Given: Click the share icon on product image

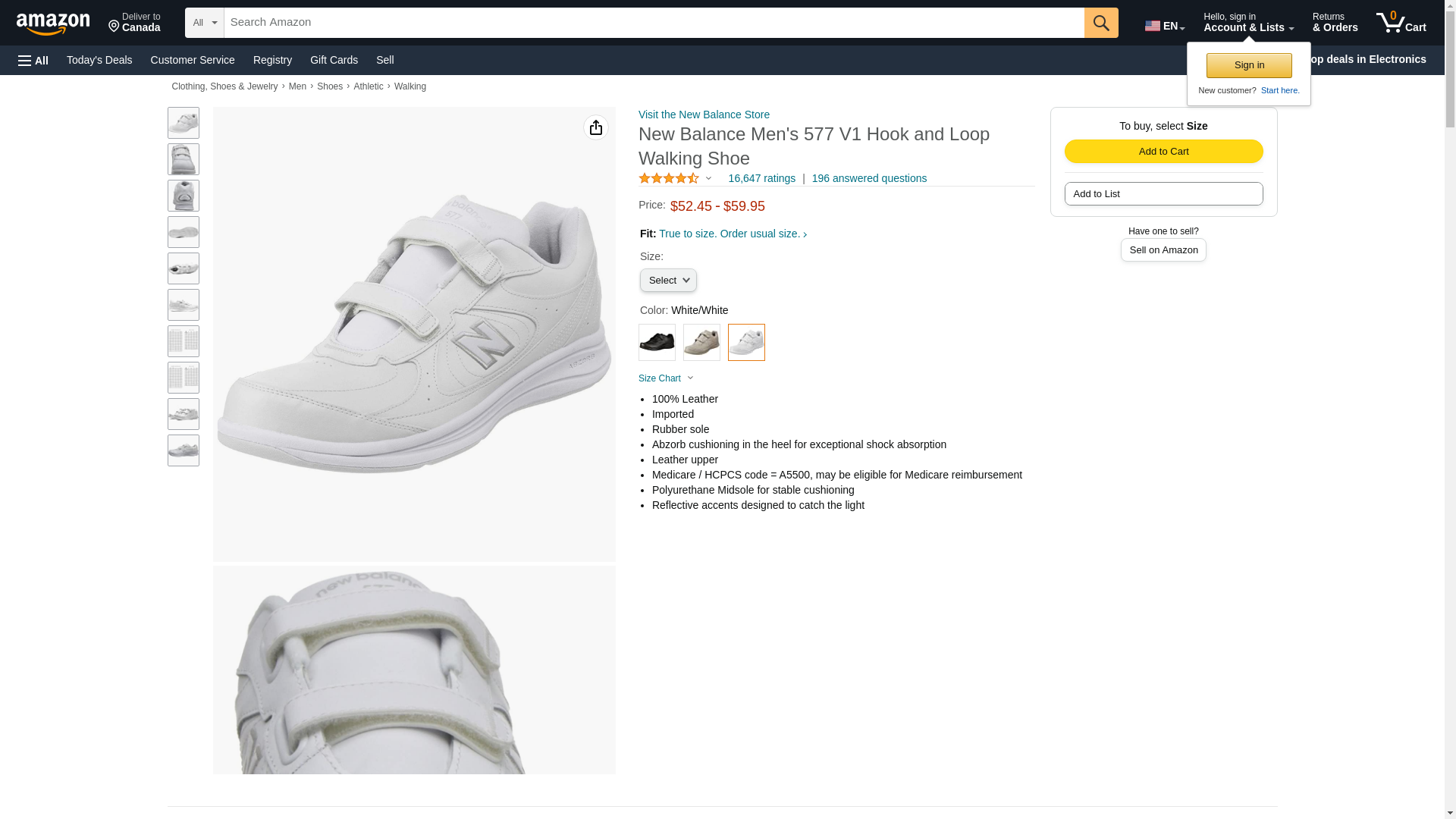Looking at the screenshot, I should [595, 127].
